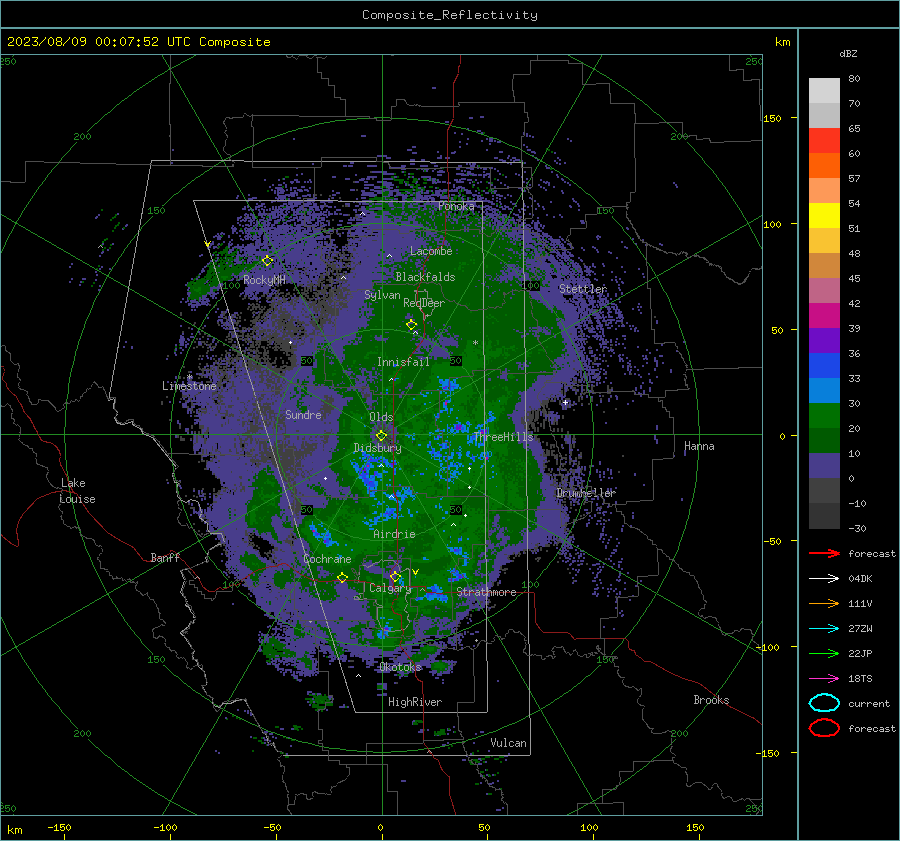
Task: Click the red 'forecast' ellipse legend icon
Action: click(x=824, y=728)
